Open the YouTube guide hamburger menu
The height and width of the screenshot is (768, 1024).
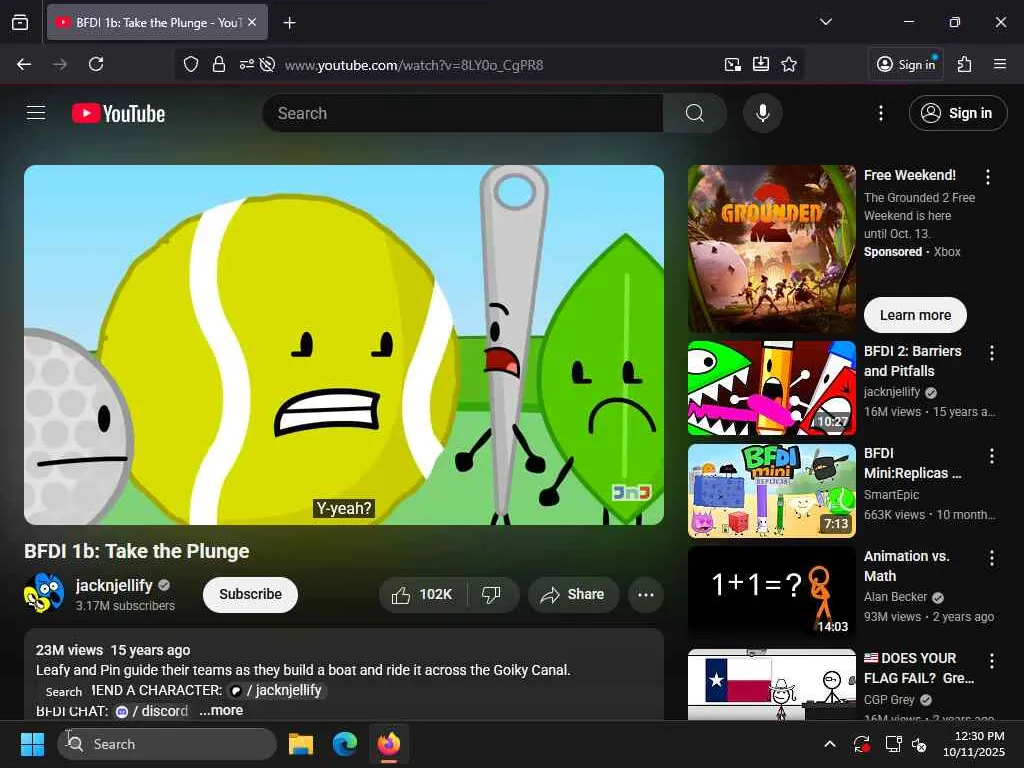(36, 113)
